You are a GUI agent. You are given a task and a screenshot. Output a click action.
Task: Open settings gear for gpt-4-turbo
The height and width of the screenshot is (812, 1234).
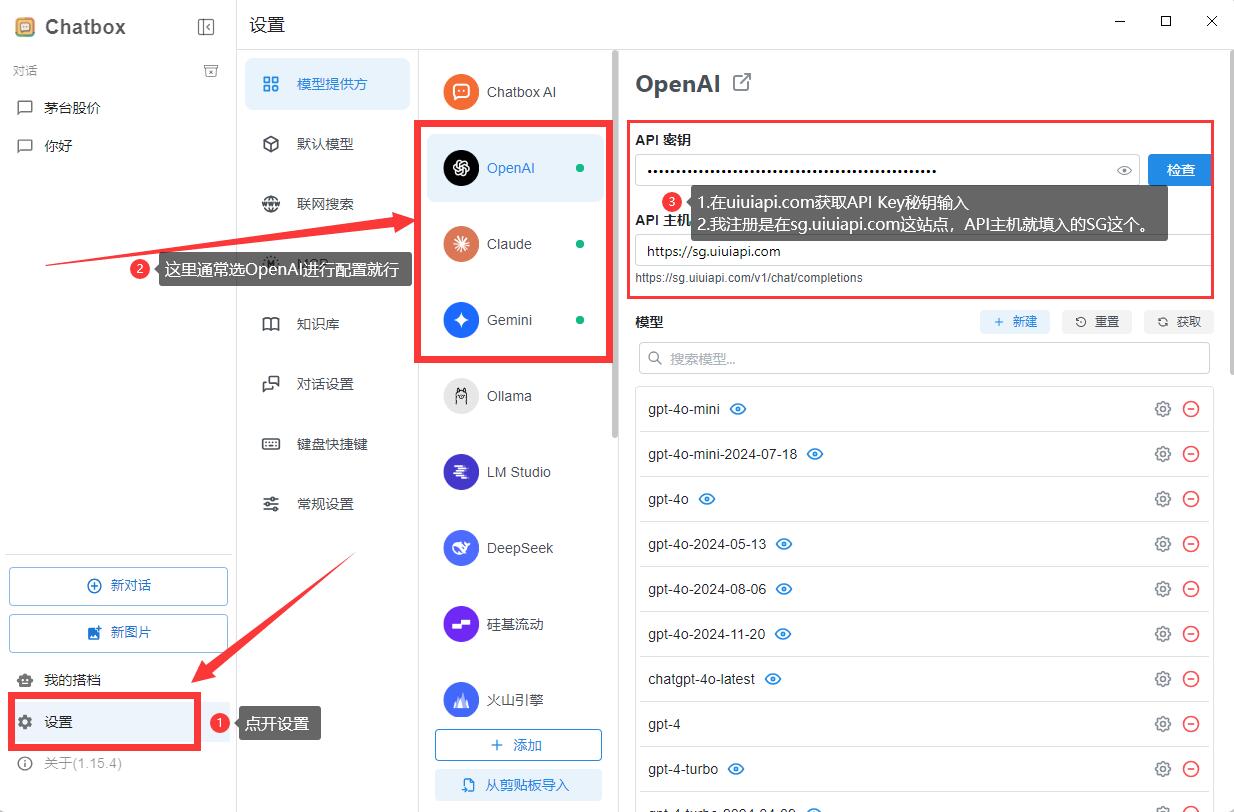[x=1162, y=769]
